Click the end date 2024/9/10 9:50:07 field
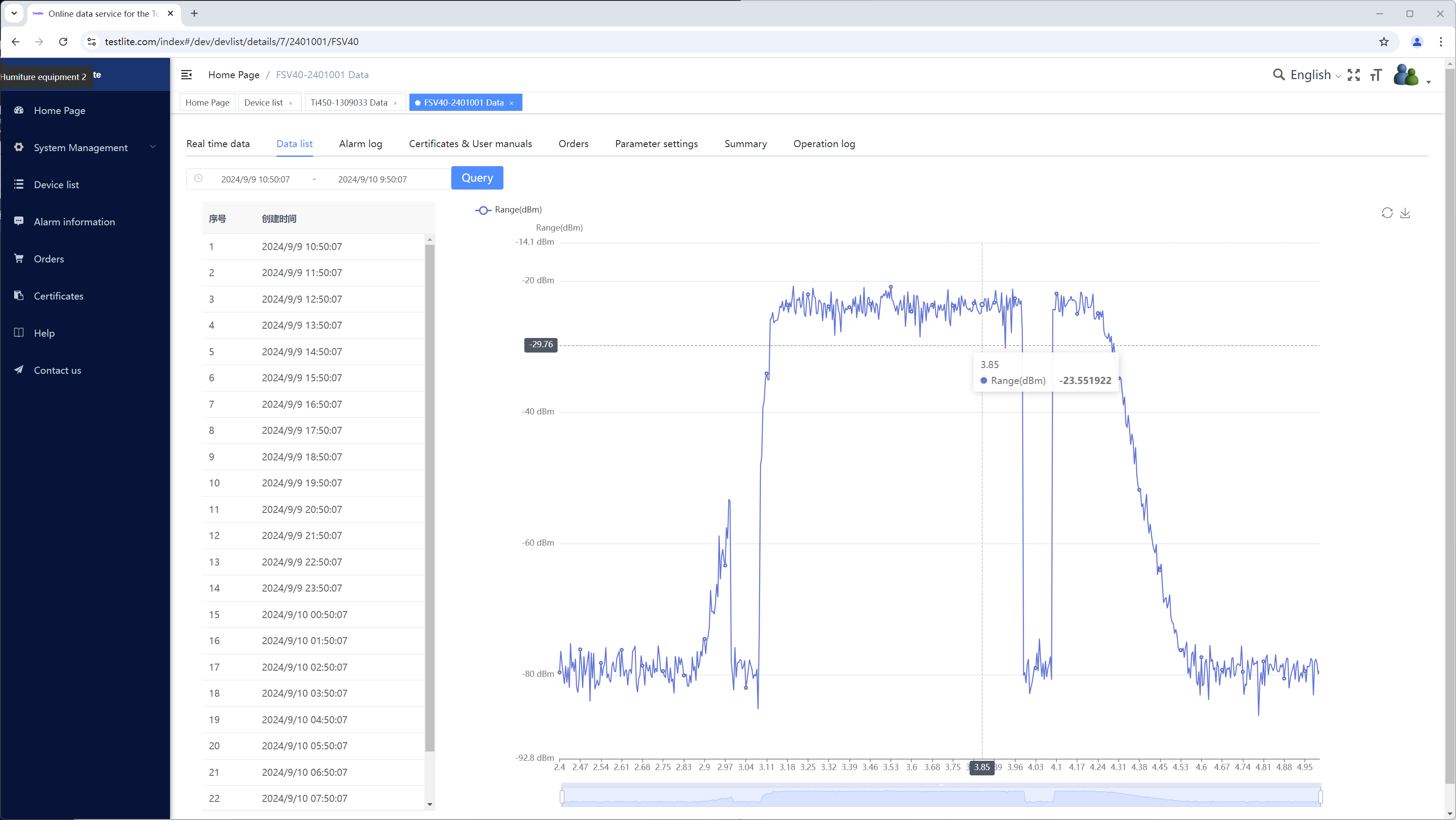Viewport: 1456px width, 820px height. 372,179
